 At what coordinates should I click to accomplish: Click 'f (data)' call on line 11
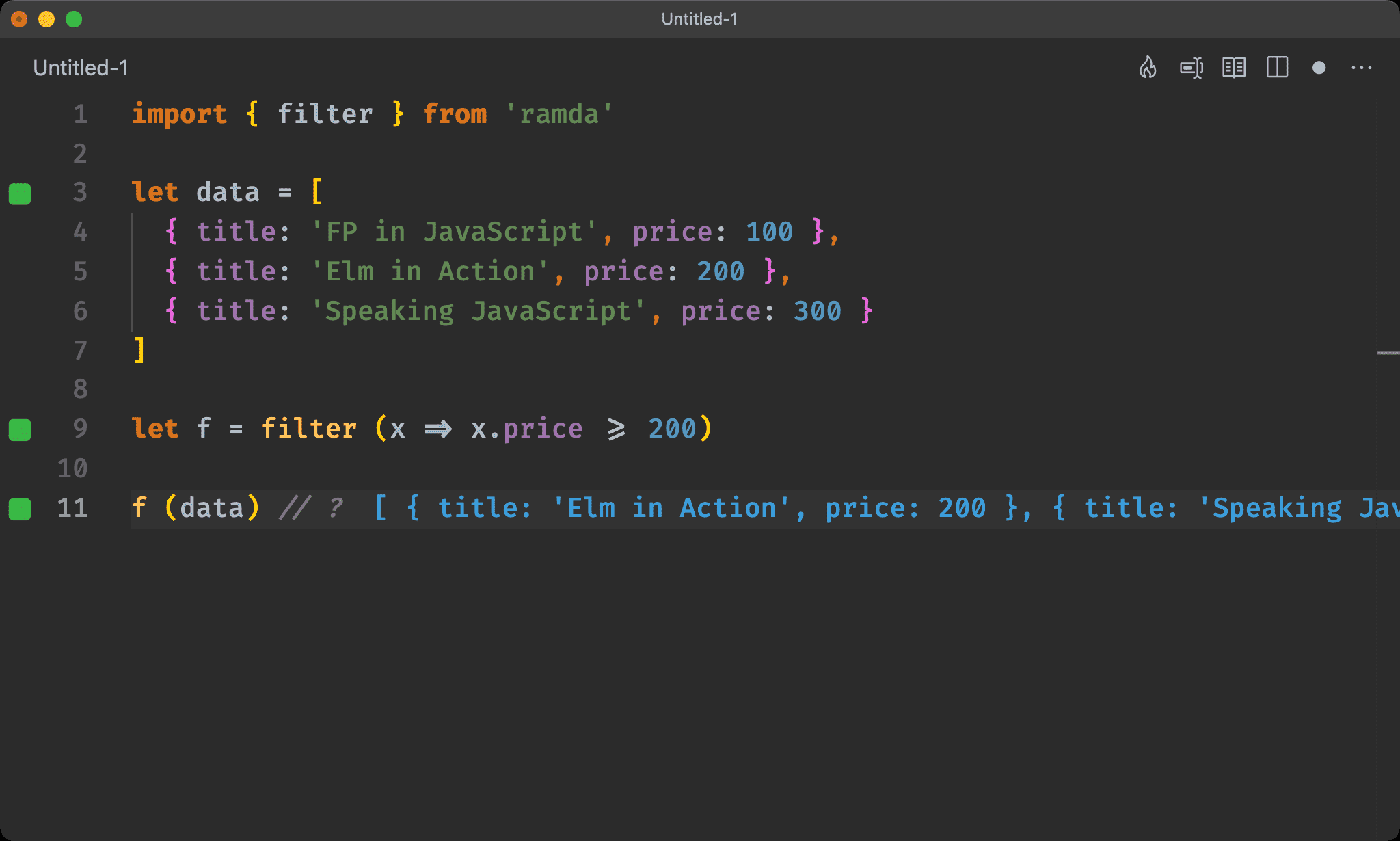click(196, 509)
